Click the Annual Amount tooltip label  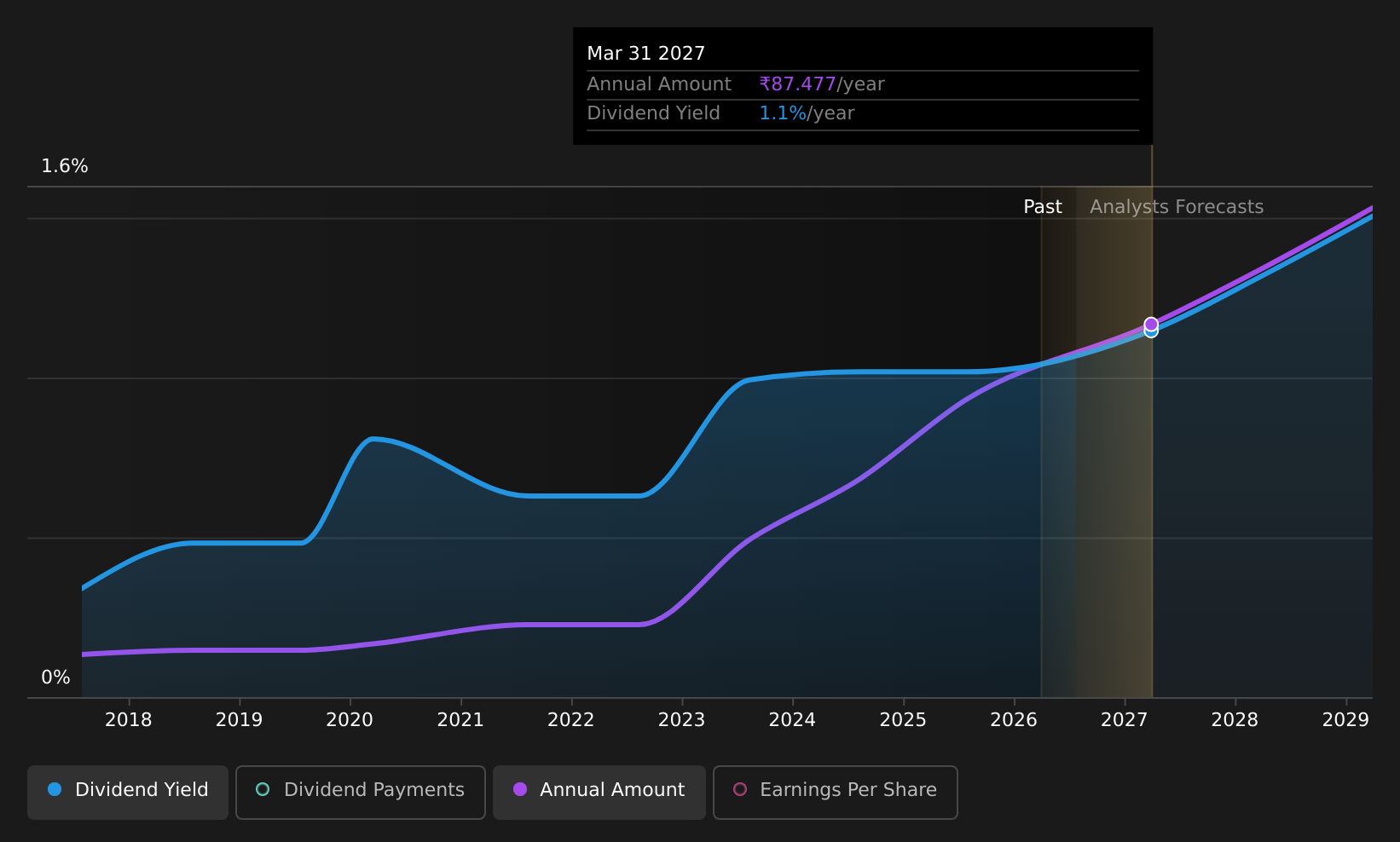coord(659,84)
